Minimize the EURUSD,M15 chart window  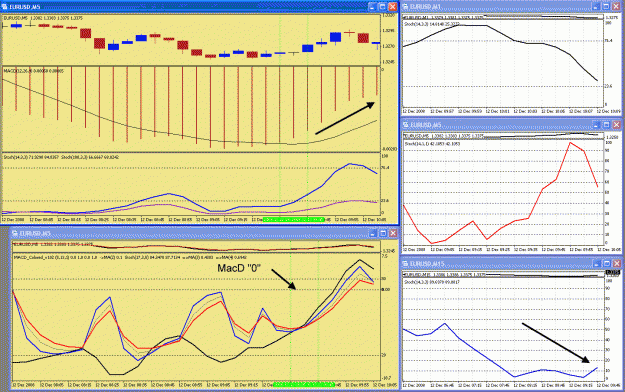click(596, 264)
